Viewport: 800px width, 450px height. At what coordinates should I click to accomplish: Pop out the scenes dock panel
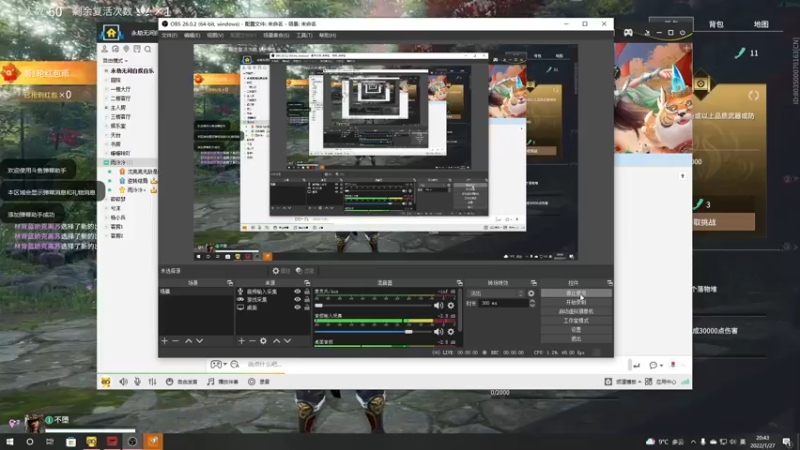(x=230, y=283)
